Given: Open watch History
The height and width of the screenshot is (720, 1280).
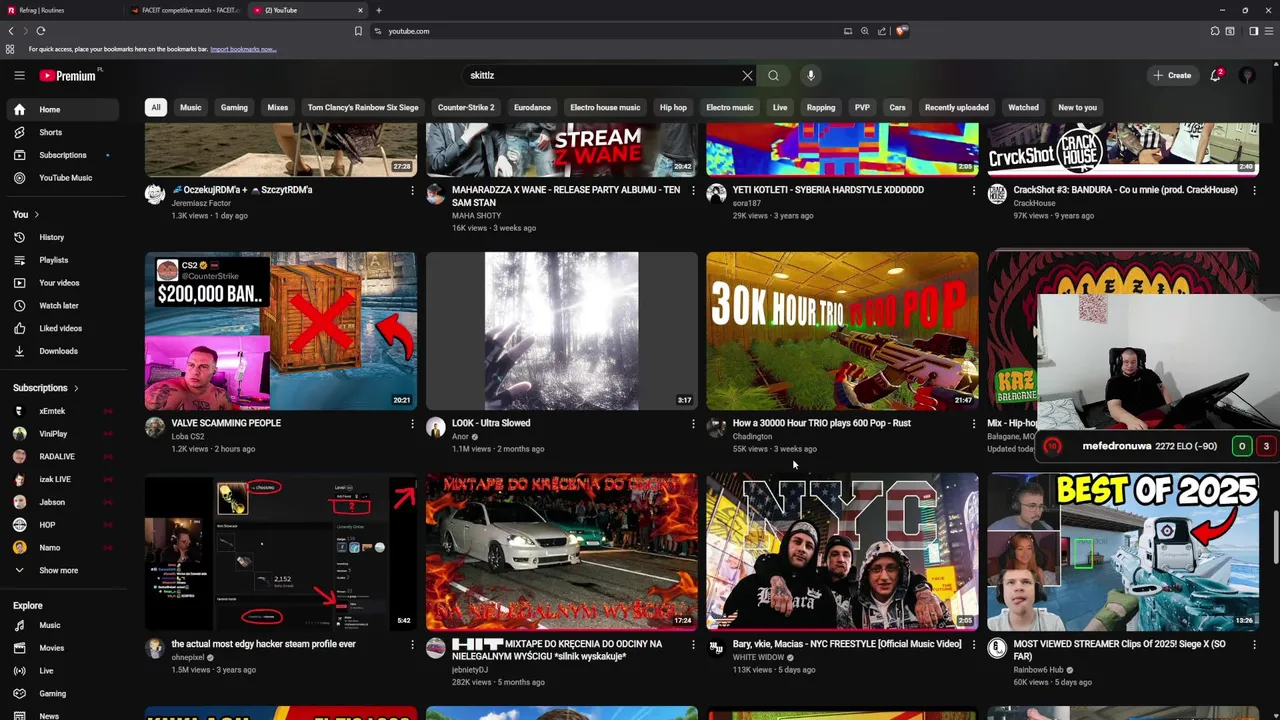Looking at the screenshot, I should 63,237.
